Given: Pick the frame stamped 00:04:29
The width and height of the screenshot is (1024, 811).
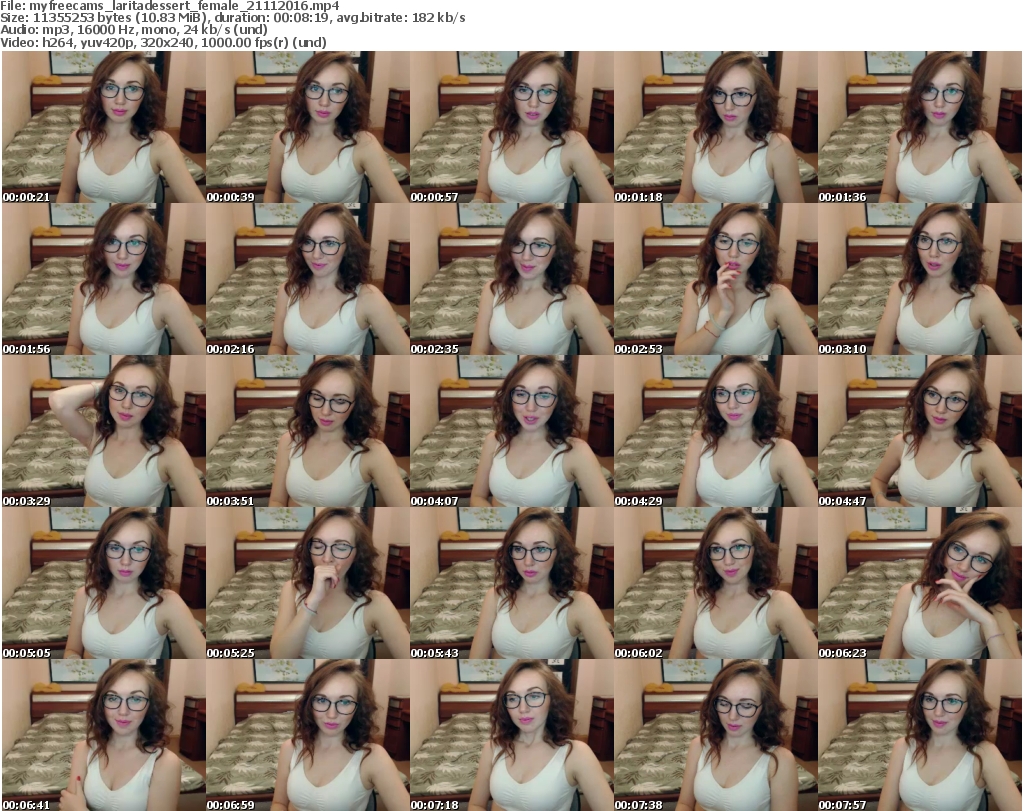Looking at the screenshot, I should pyautogui.click(x=716, y=432).
